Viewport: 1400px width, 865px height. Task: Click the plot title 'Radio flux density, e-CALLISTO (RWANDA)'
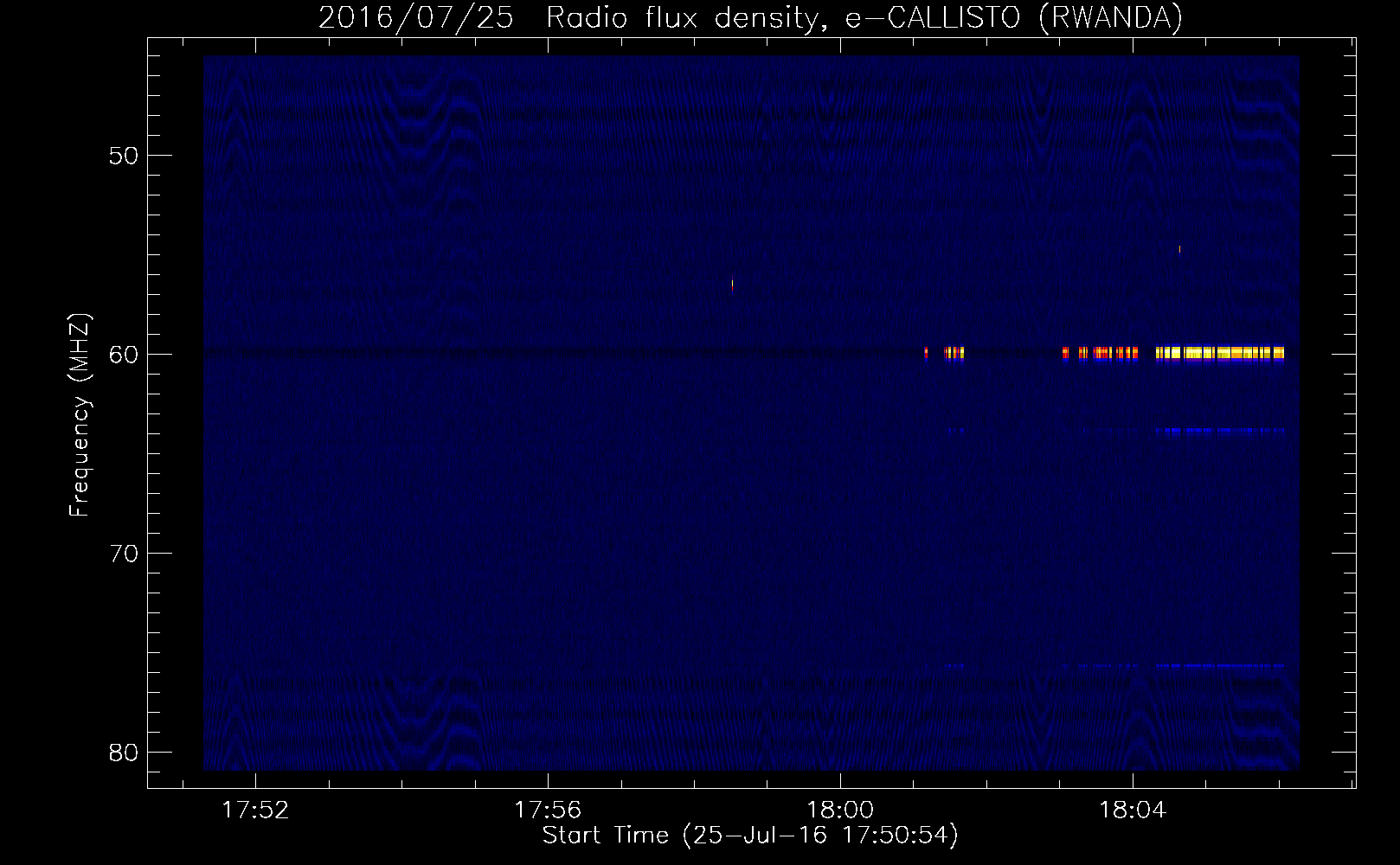click(864, 18)
